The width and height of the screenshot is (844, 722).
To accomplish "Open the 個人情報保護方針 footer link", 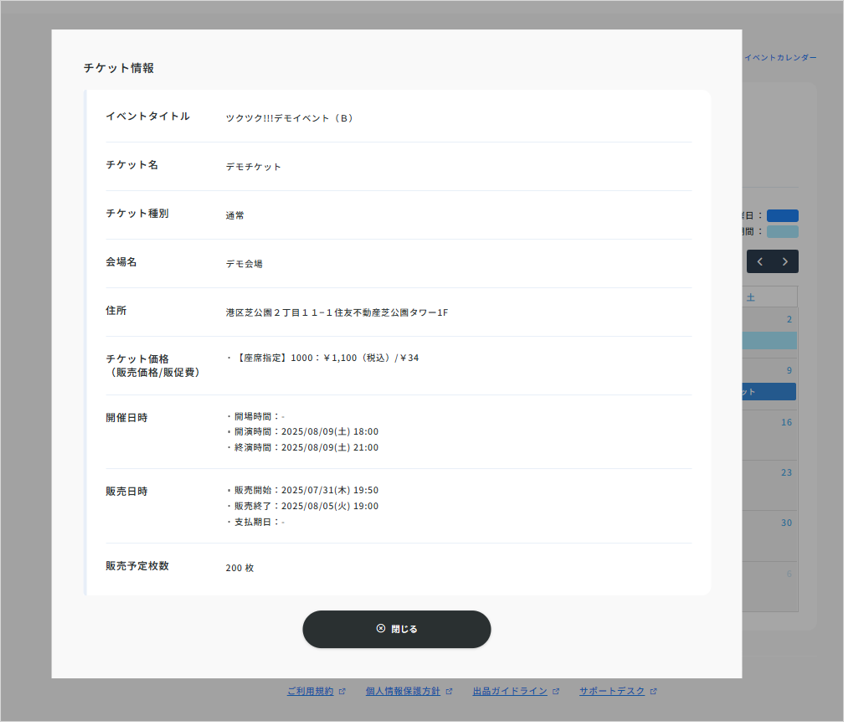I will 402,691.
